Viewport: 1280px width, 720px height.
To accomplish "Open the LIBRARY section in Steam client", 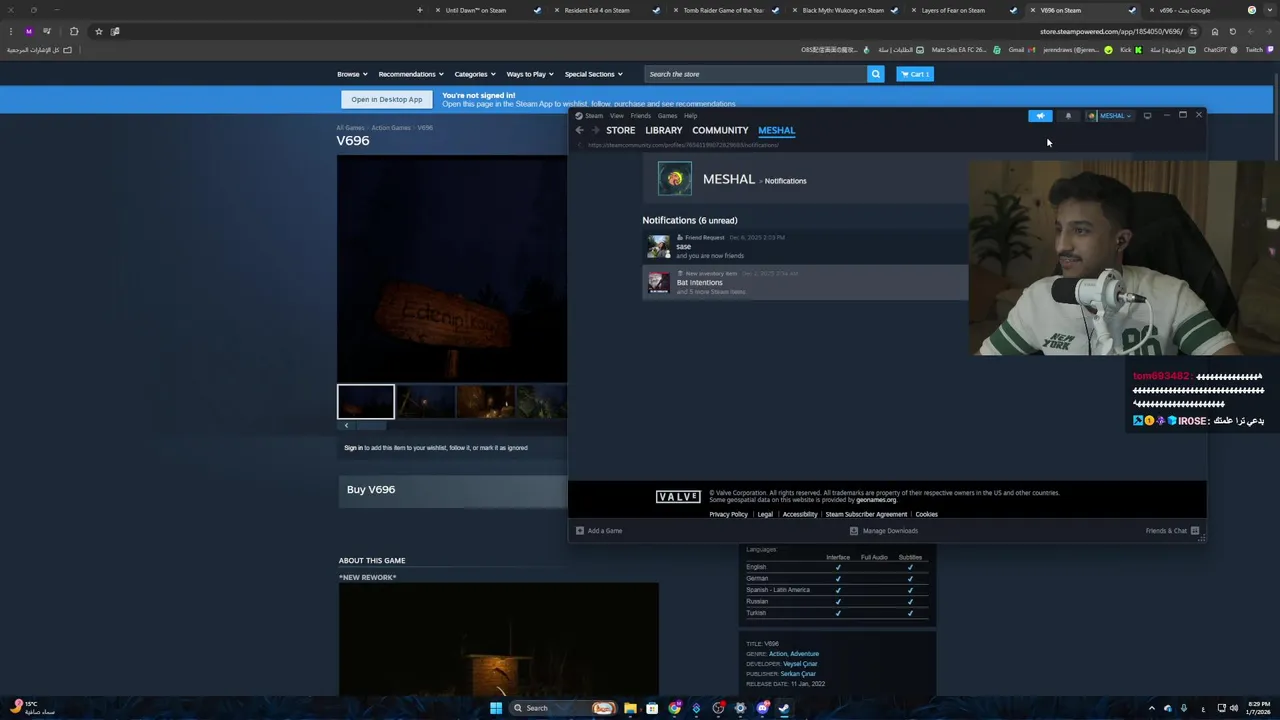I will coord(663,130).
